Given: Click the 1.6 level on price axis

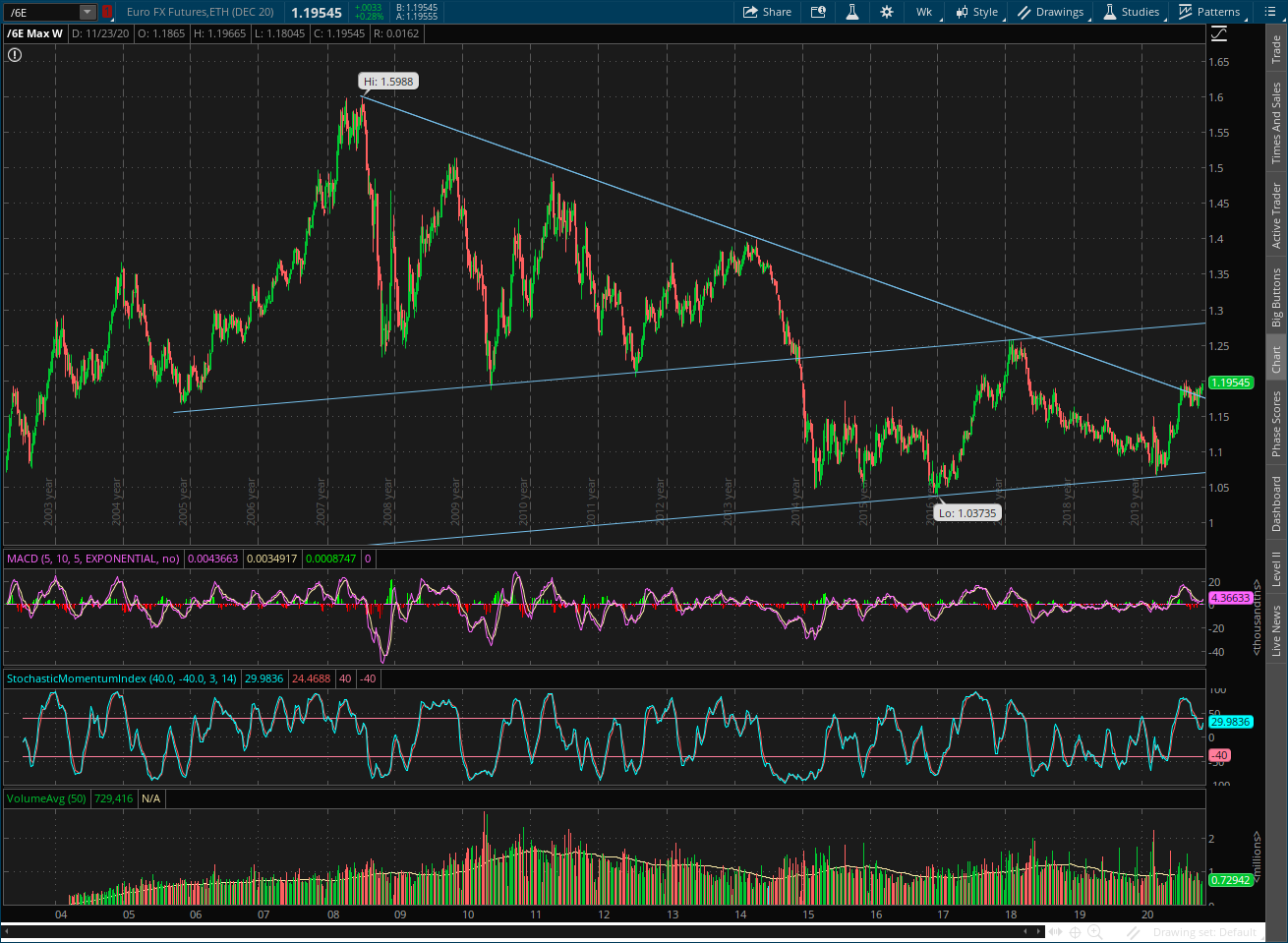Looking at the screenshot, I should [x=1216, y=97].
